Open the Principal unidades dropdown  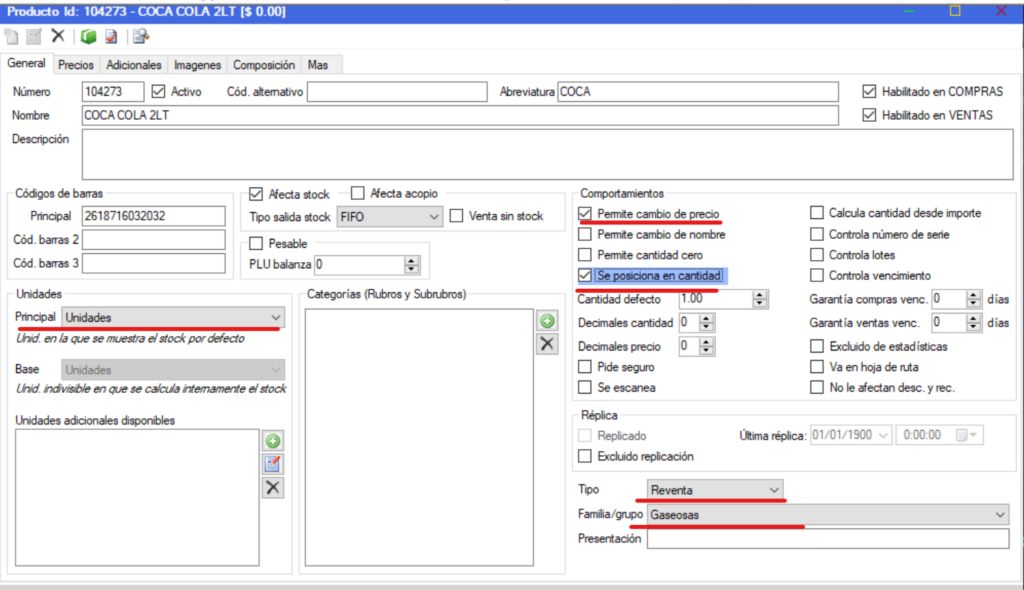pyautogui.click(x=173, y=317)
